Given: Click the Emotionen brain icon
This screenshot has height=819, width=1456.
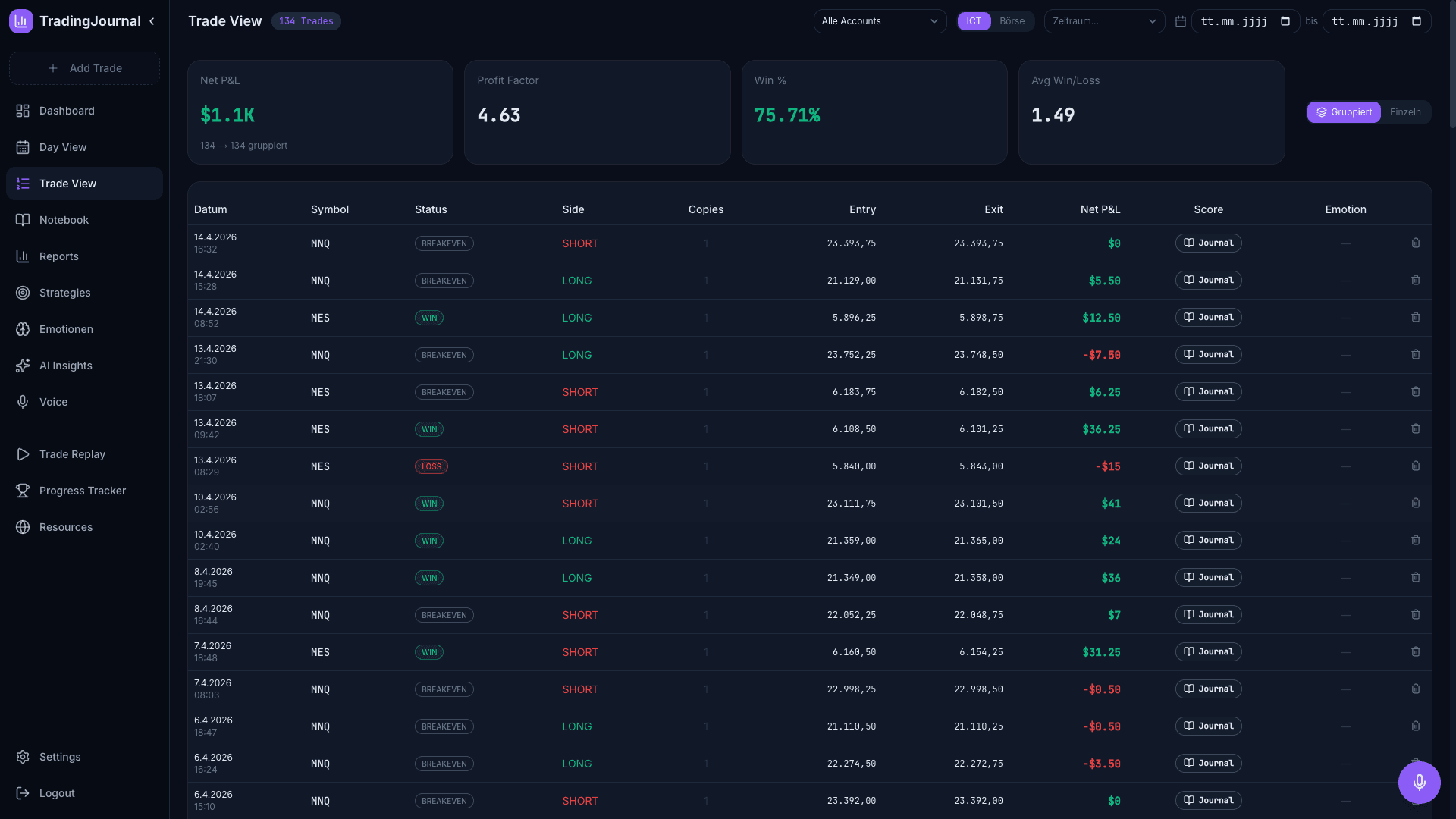Looking at the screenshot, I should pyautogui.click(x=23, y=329).
